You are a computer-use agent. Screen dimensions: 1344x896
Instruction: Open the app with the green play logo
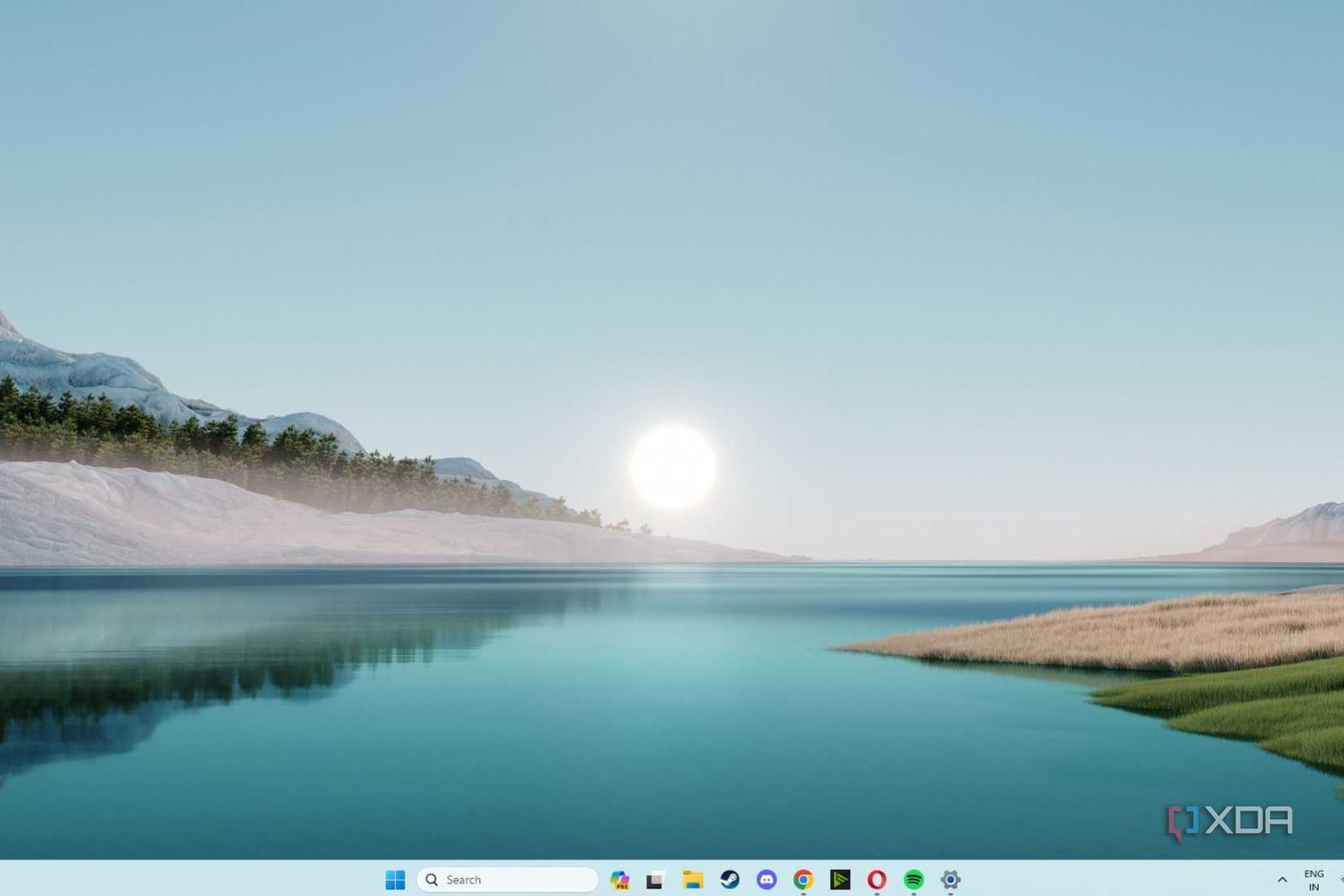click(x=841, y=880)
